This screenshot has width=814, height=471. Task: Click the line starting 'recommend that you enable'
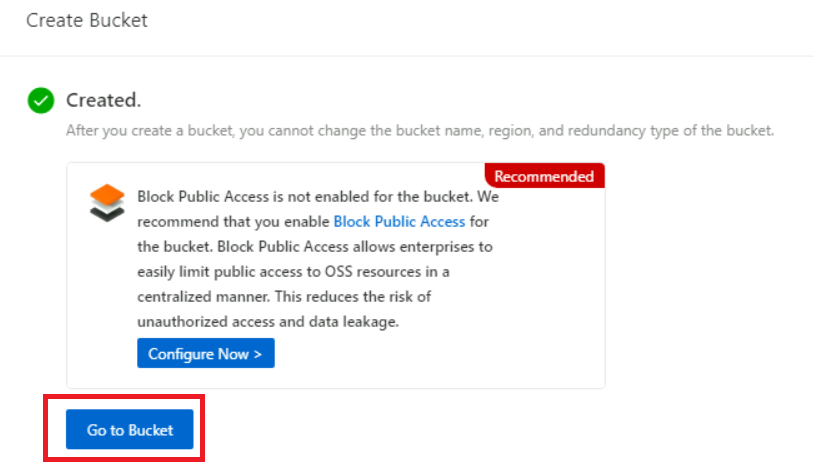(234, 221)
